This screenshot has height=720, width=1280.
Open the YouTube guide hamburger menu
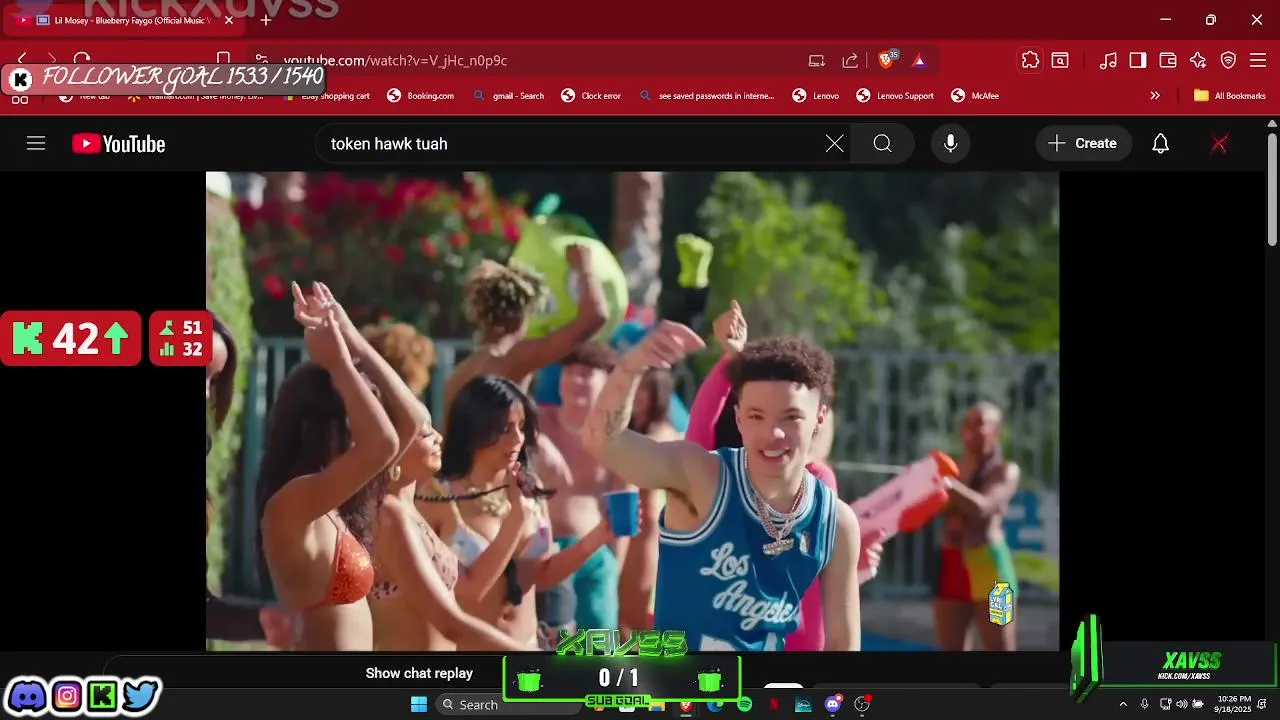pos(36,144)
